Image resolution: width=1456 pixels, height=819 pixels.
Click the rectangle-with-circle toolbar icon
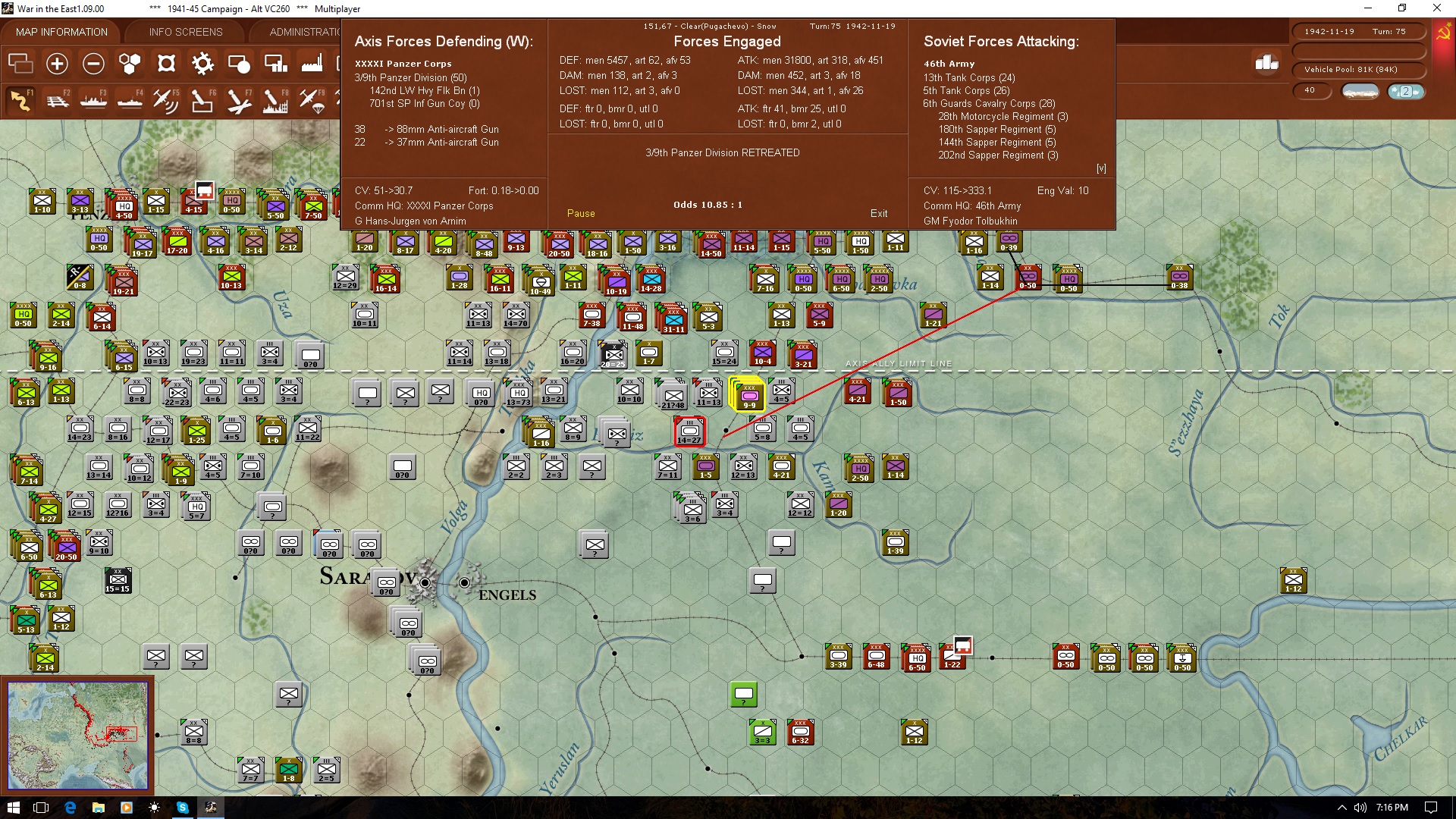(x=239, y=64)
